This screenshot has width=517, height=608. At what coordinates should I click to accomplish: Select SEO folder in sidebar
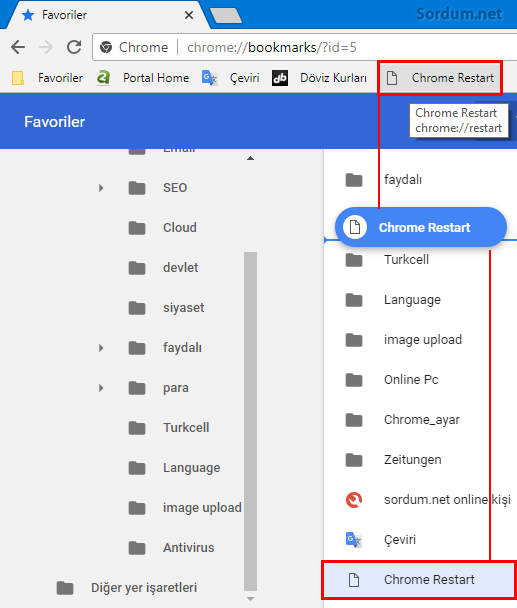point(175,188)
